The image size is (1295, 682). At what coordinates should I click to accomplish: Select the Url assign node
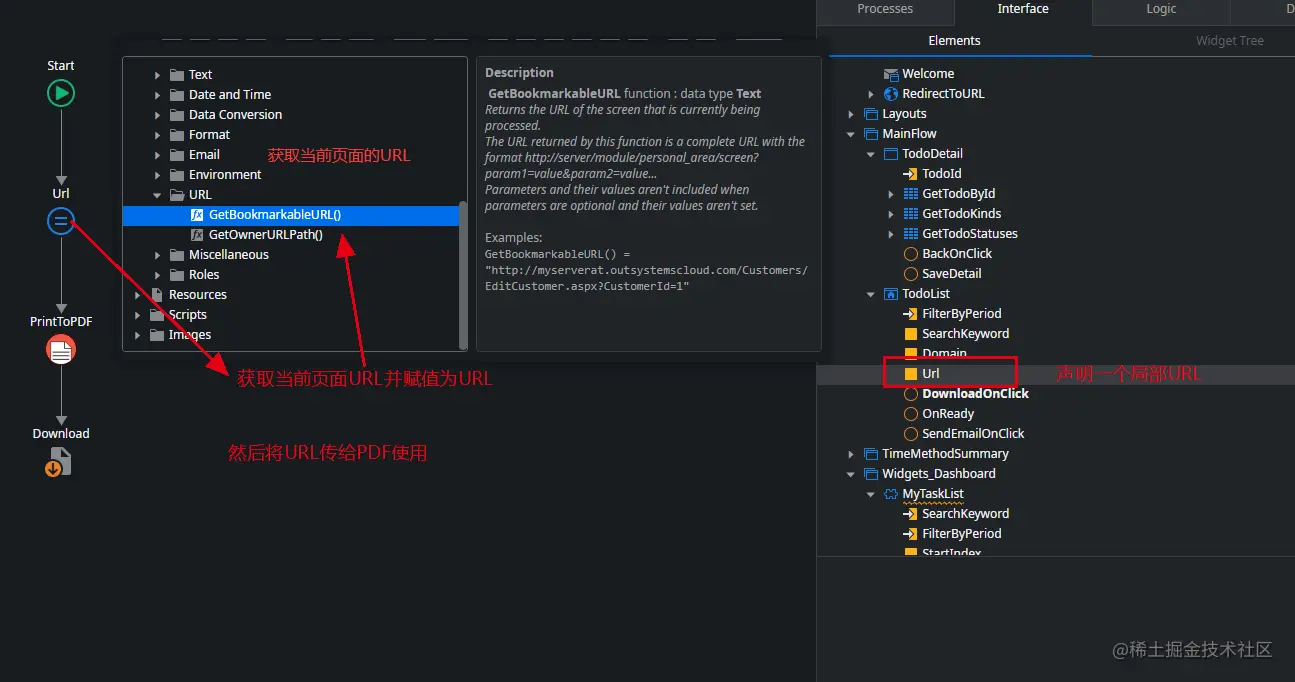[61, 221]
